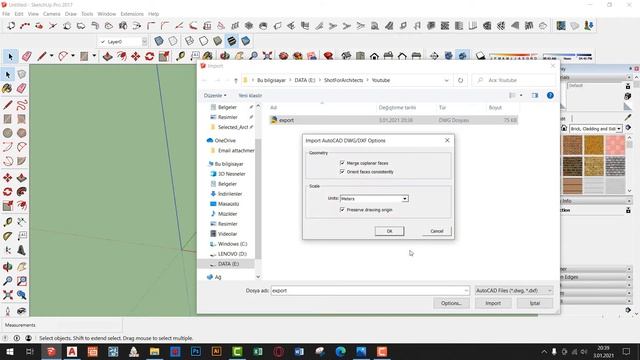Toggle Merge coplanar faces checkbox
This screenshot has height=360, width=640.
click(x=342, y=163)
